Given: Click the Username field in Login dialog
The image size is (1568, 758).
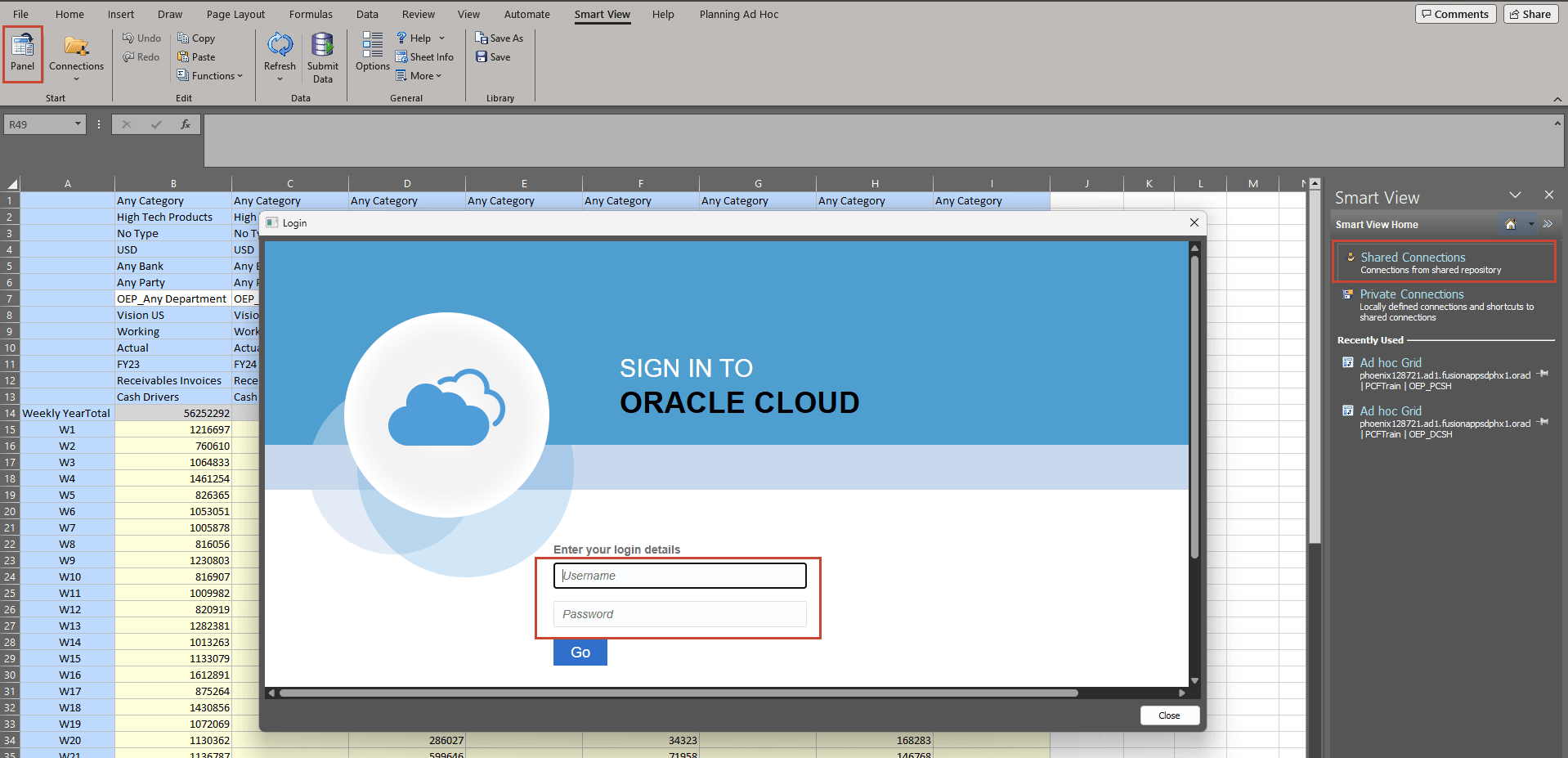Looking at the screenshot, I should tap(680, 576).
